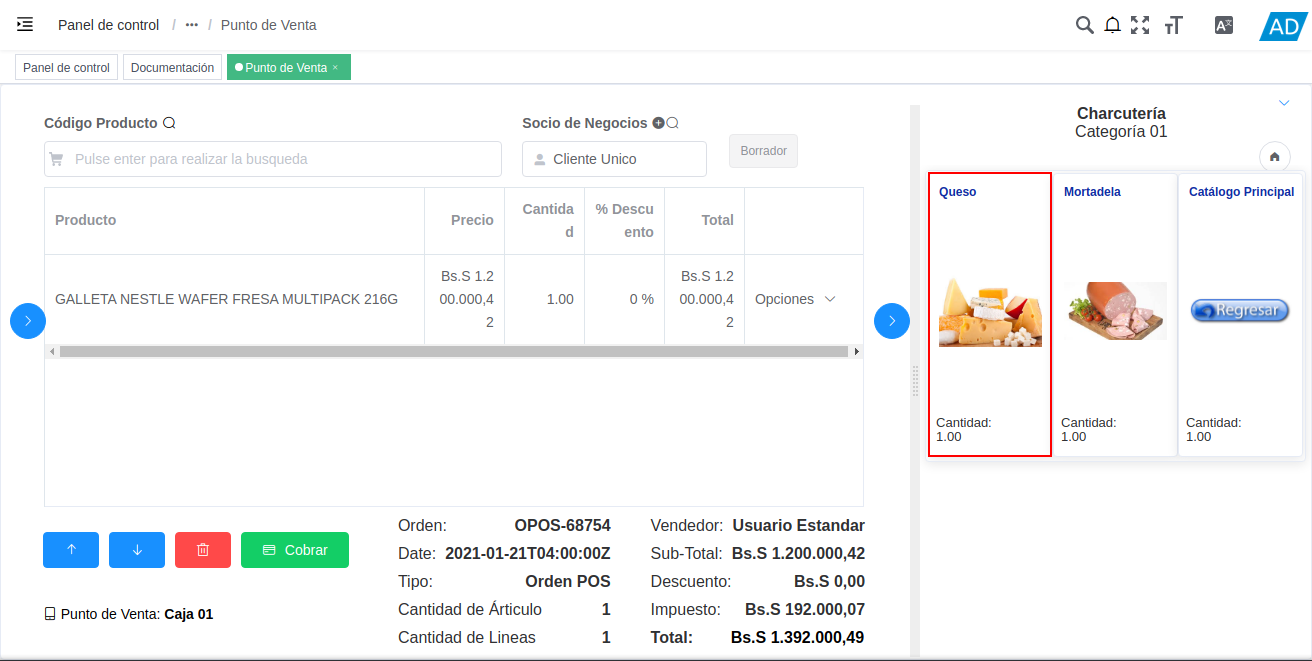Click the Borrador button

(763, 151)
